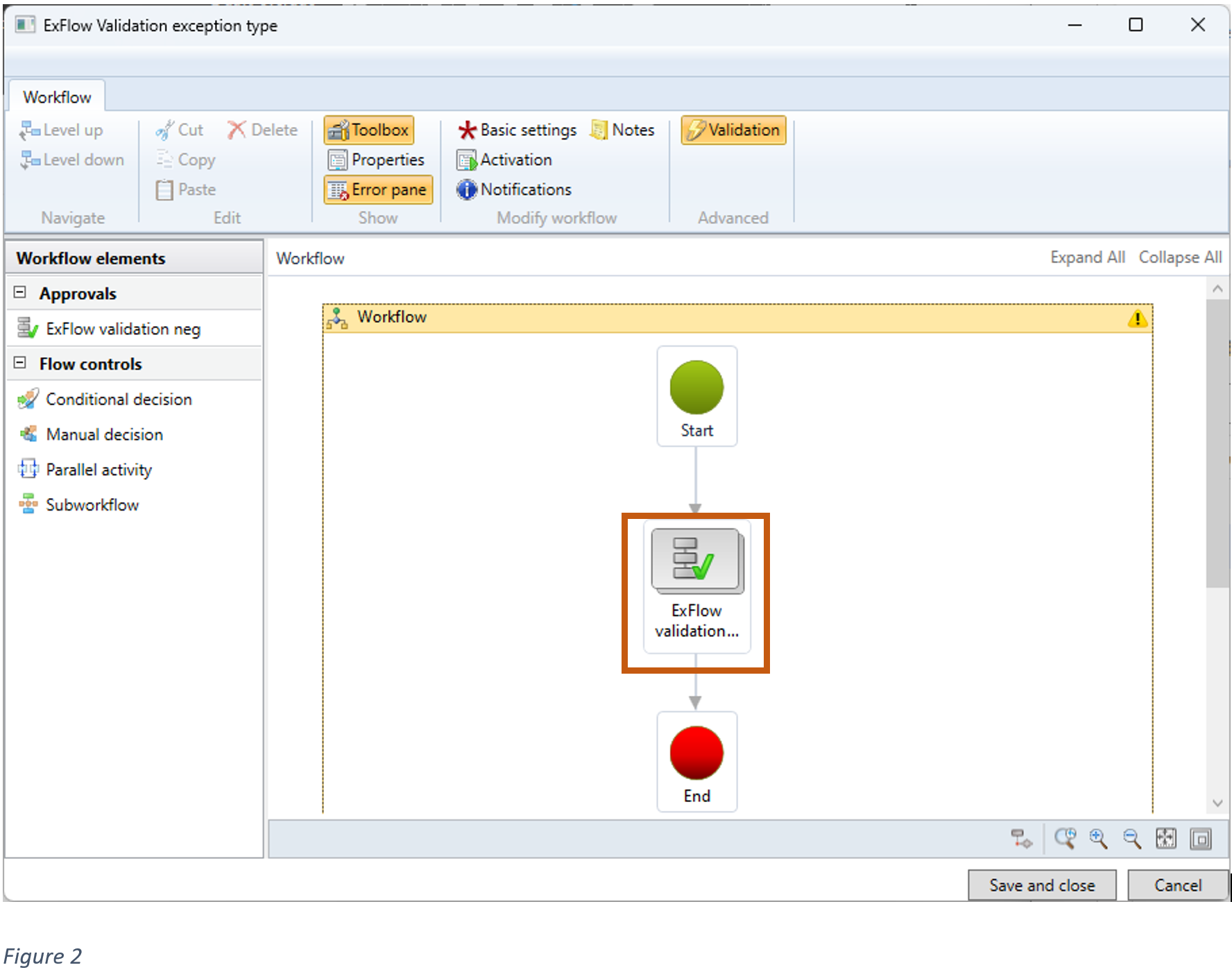The image size is (1232, 972).
Task: Click Collapse All link
Action: [1180, 257]
